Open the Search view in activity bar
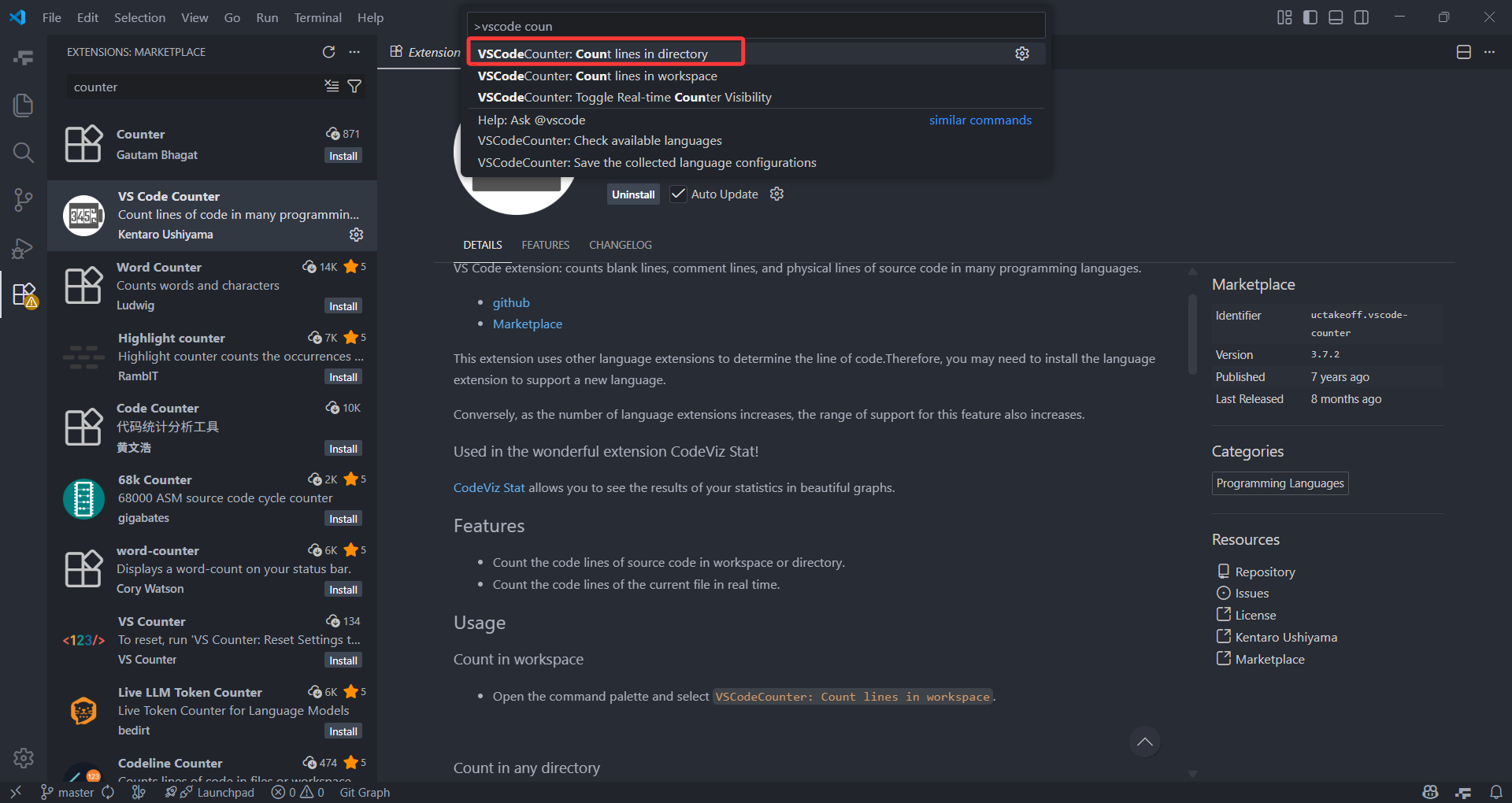The image size is (1512, 803). (x=24, y=152)
